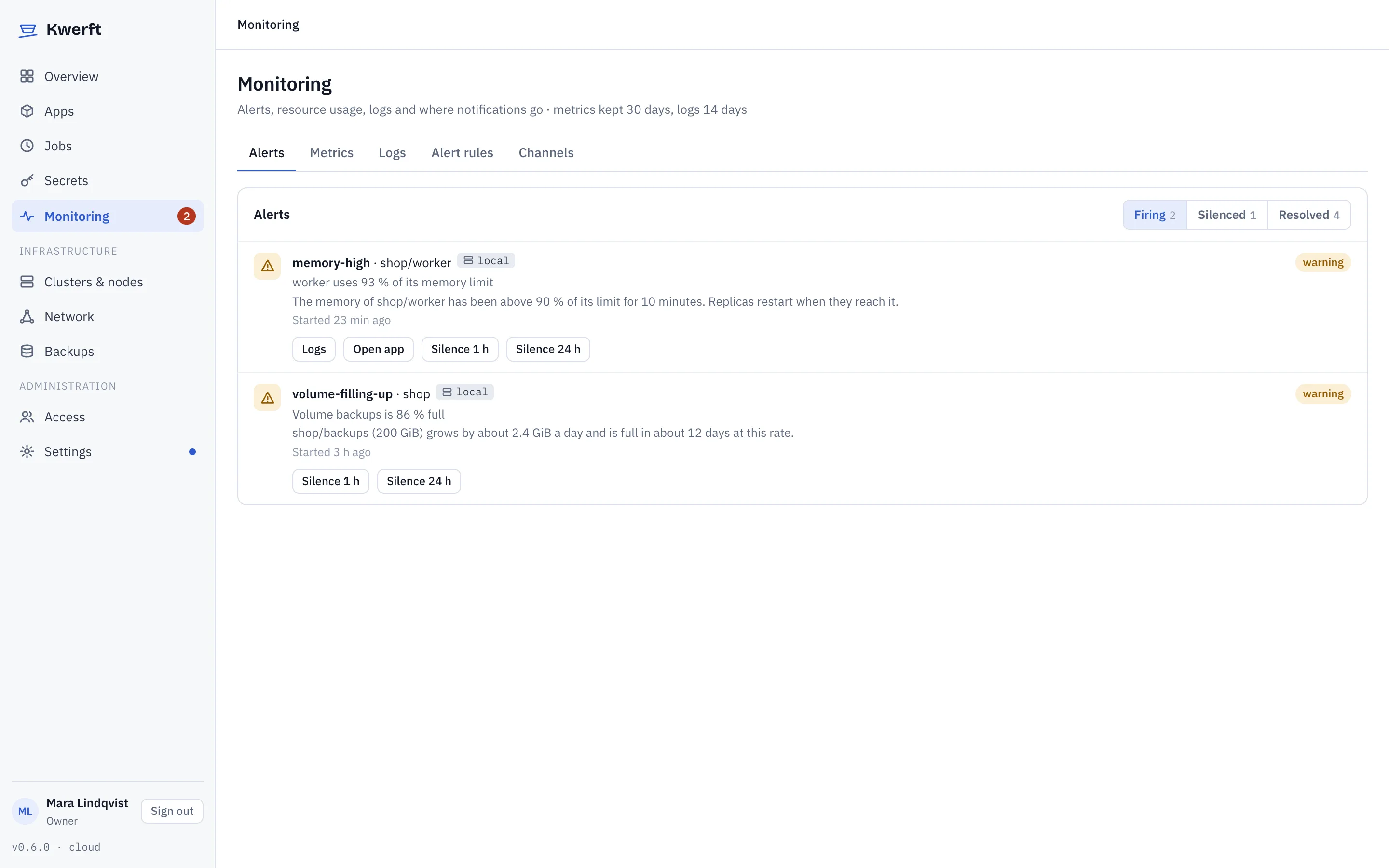1389x868 pixels.
Task: Silence memory-high alert for 1 h
Action: [x=460, y=349]
